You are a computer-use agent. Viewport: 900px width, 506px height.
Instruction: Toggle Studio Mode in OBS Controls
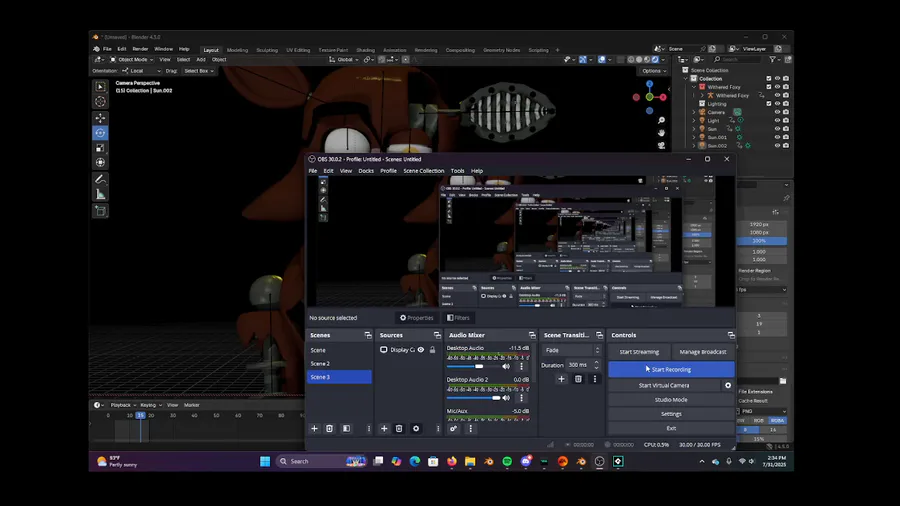[671, 400]
